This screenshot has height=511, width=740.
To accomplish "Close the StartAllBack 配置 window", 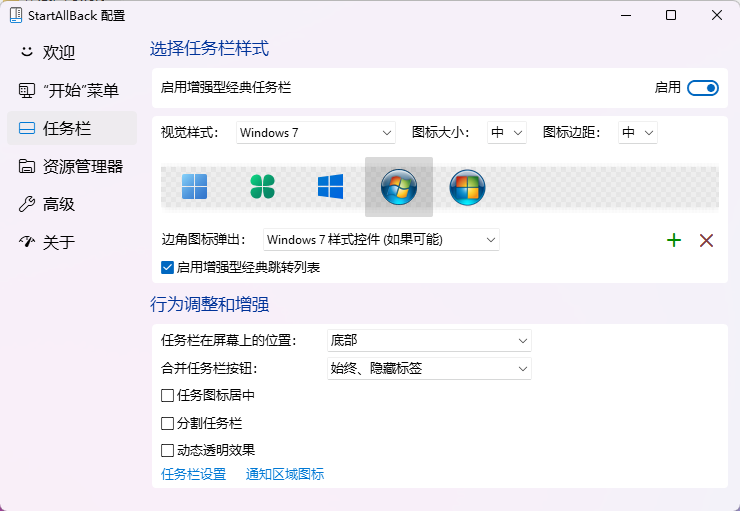I will tap(716, 15).
